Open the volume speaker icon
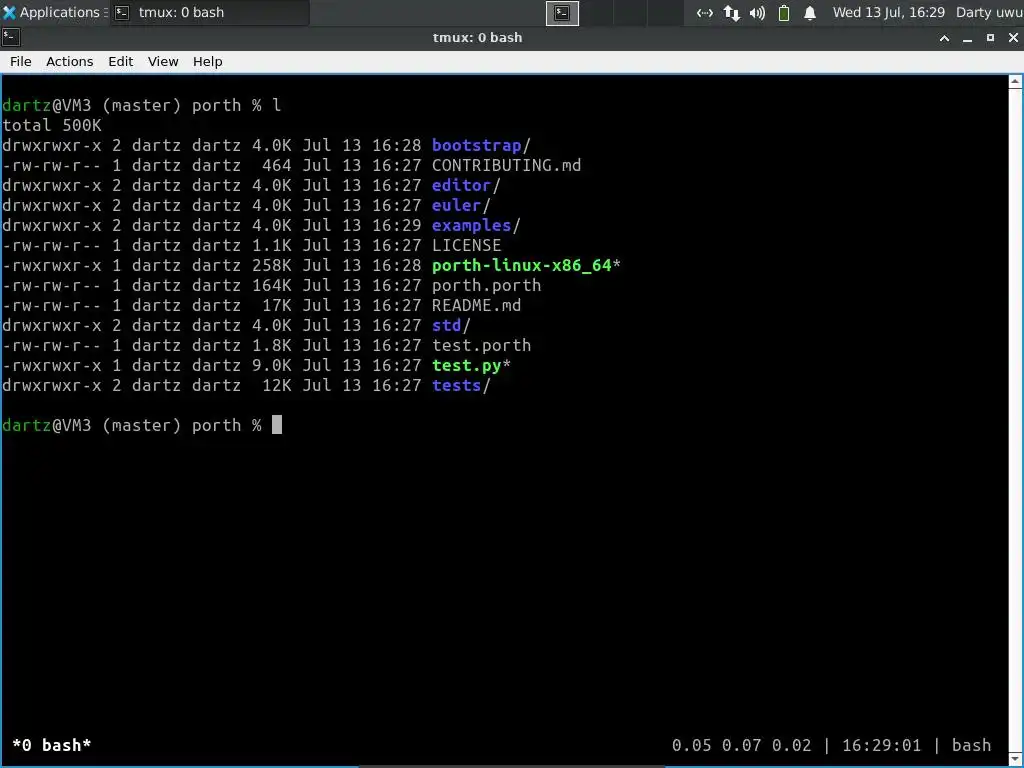This screenshot has height=768, width=1024. click(x=758, y=13)
